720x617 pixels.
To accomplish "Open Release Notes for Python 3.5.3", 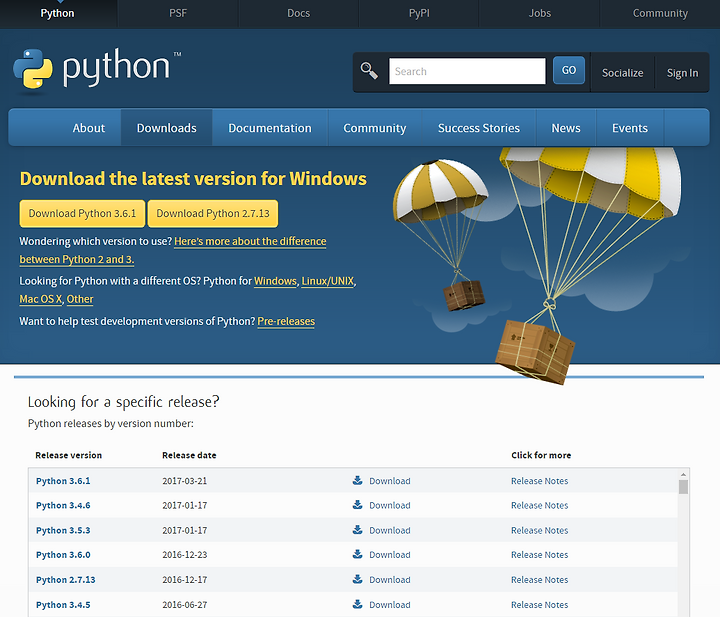I will click(540, 530).
